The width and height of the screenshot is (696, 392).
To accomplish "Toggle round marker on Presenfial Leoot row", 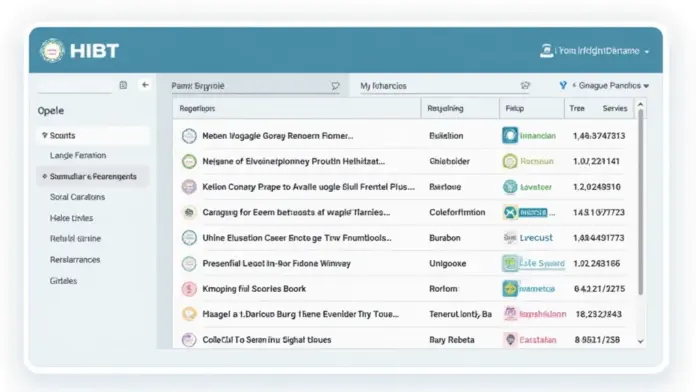I will click(x=189, y=264).
